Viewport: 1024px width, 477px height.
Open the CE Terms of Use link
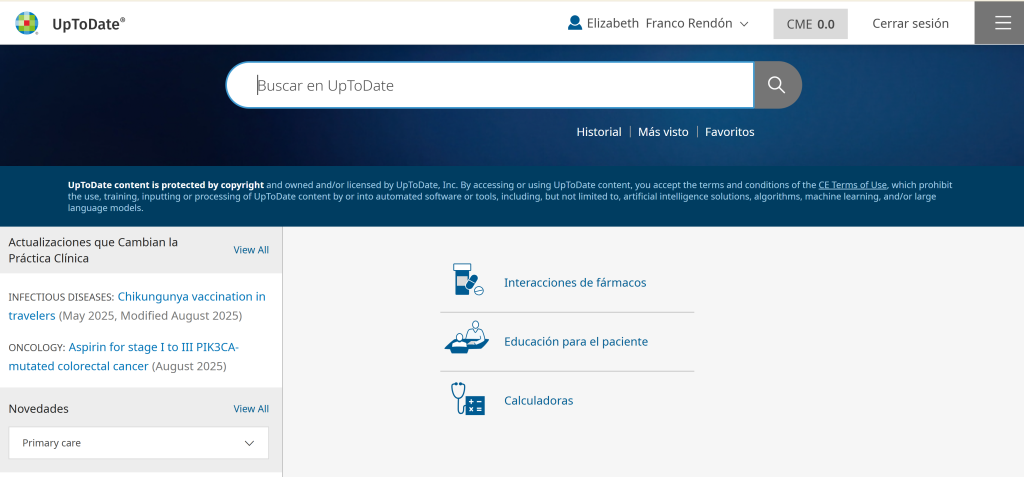(853, 185)
